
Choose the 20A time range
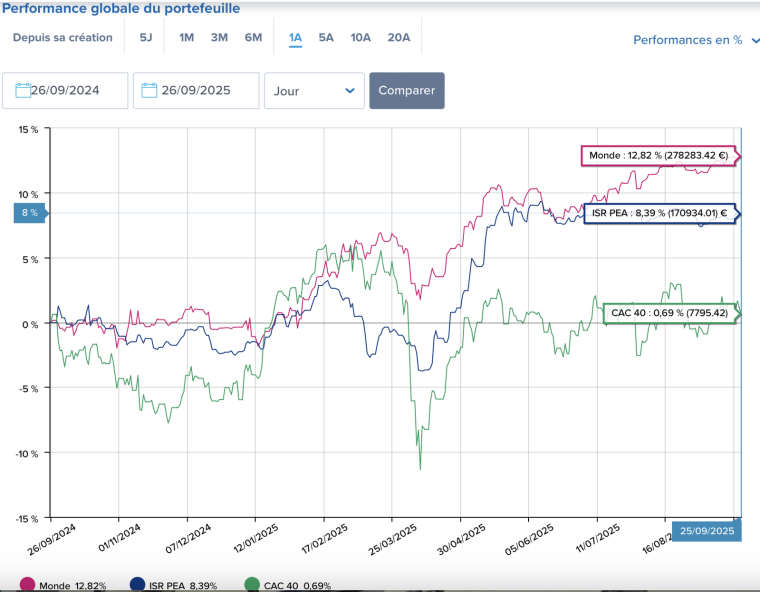[398, 38]
